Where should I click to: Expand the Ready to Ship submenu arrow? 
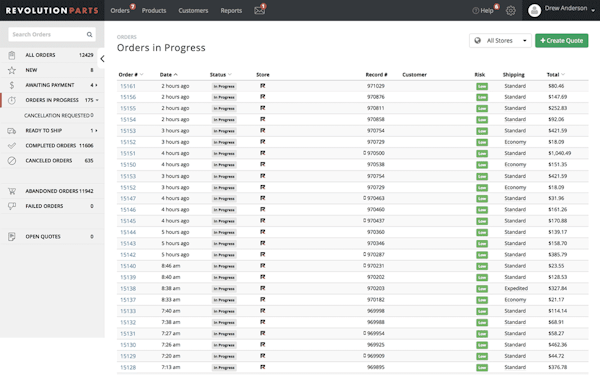96,130
